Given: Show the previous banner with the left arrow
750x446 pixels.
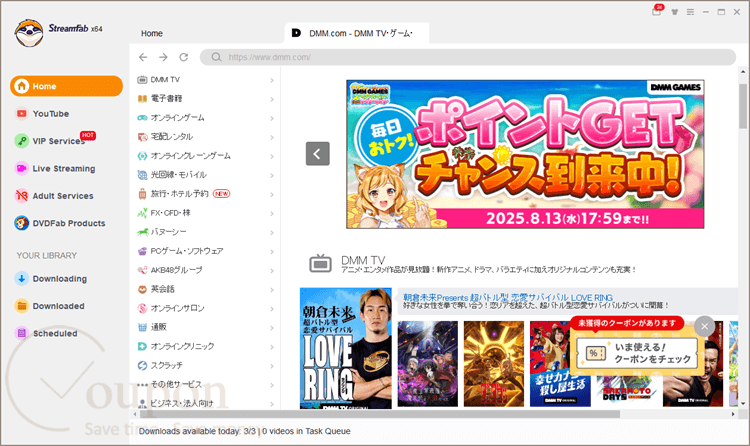Looking at the screenshot, I should coord(318,154).
